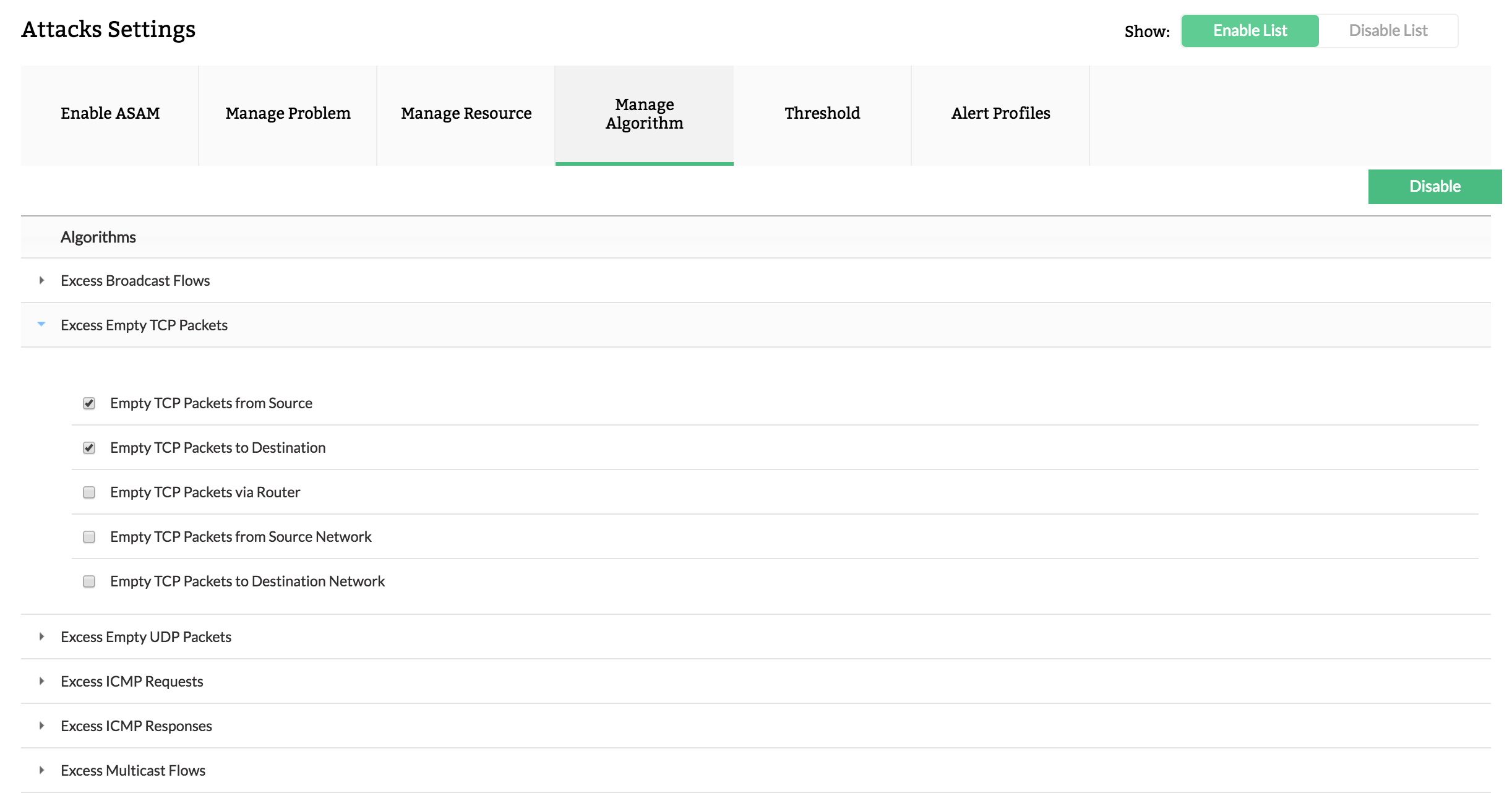Expand the Excess ICMP Requests arrow
1512x793 pixels.
[41, 681]
